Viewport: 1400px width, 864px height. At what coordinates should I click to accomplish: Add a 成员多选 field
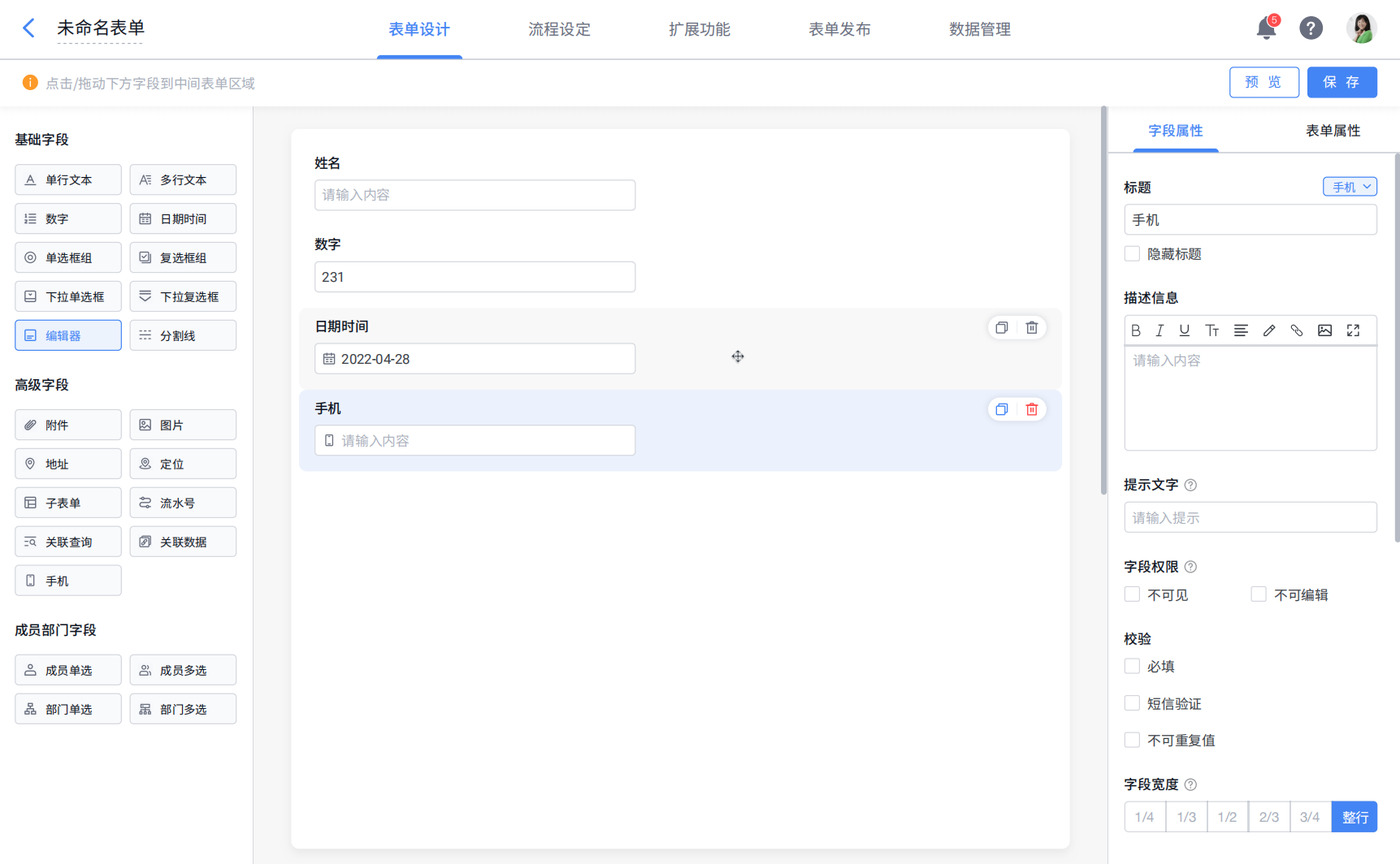click(183, 670)
